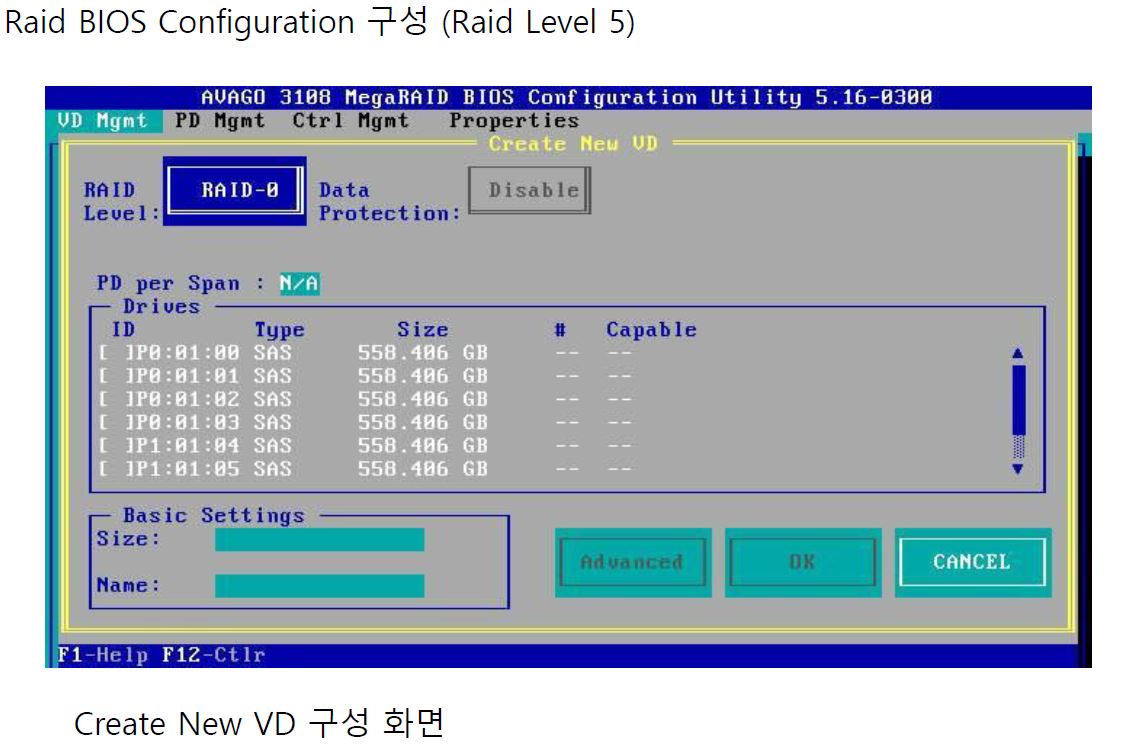Switch to the PD Mgmt tab
Viewport: 1144px width, 748px height.
pyautogui.click(x=219, y=121)
